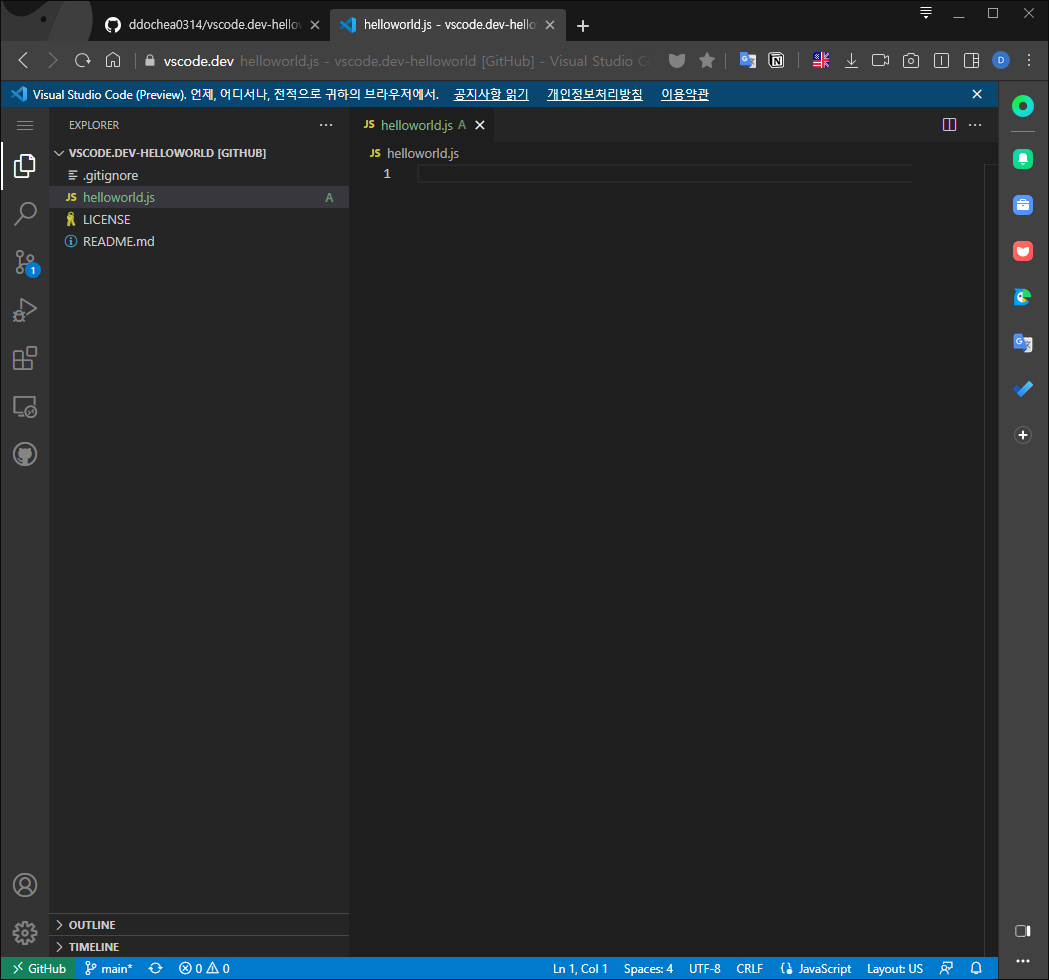Open the Remote Explorer icon

pyautogui.click(x=25, y=407)
